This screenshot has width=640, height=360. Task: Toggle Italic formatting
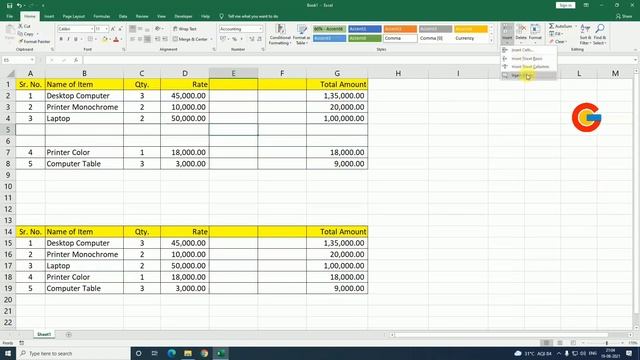click(68, 39)
